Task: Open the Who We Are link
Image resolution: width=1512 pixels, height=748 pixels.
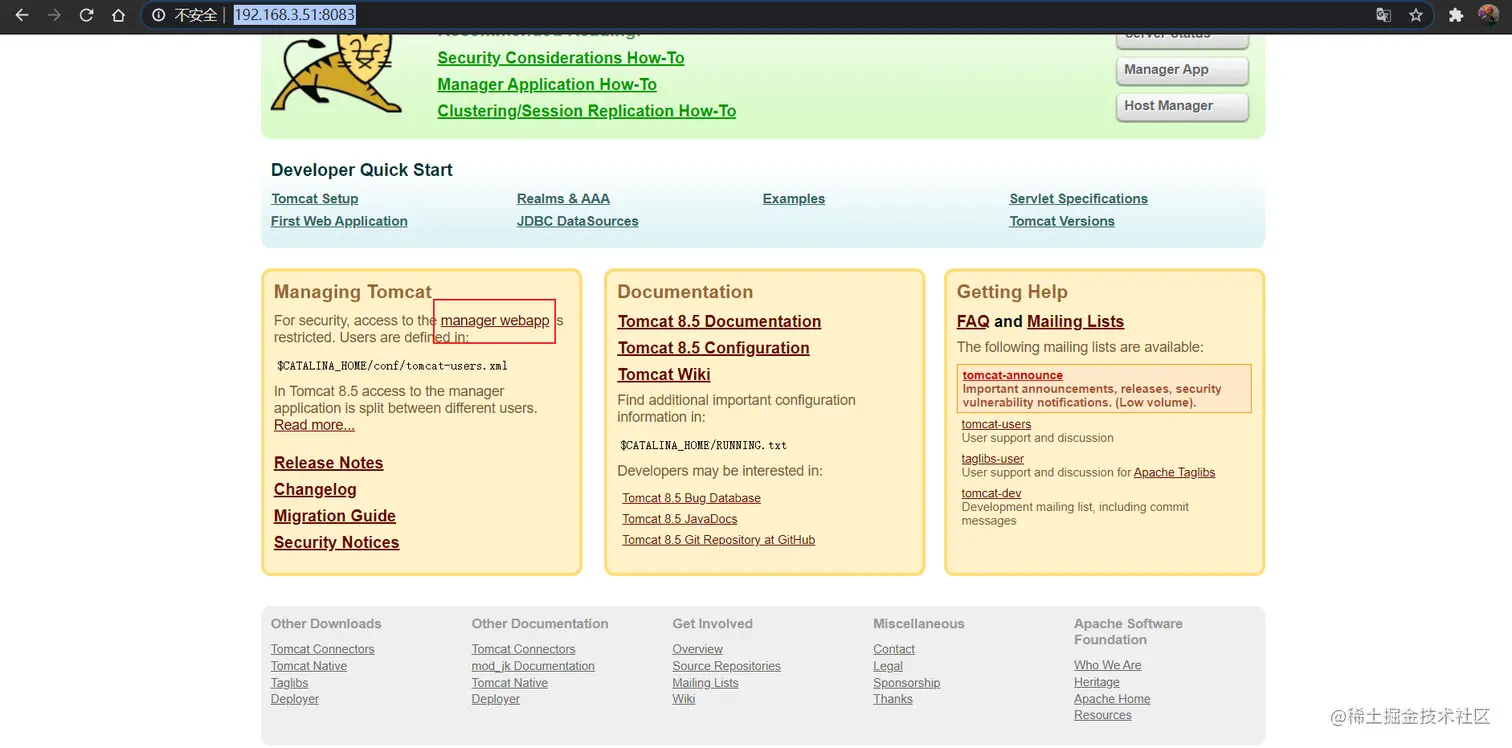Action: (1108, 665)
